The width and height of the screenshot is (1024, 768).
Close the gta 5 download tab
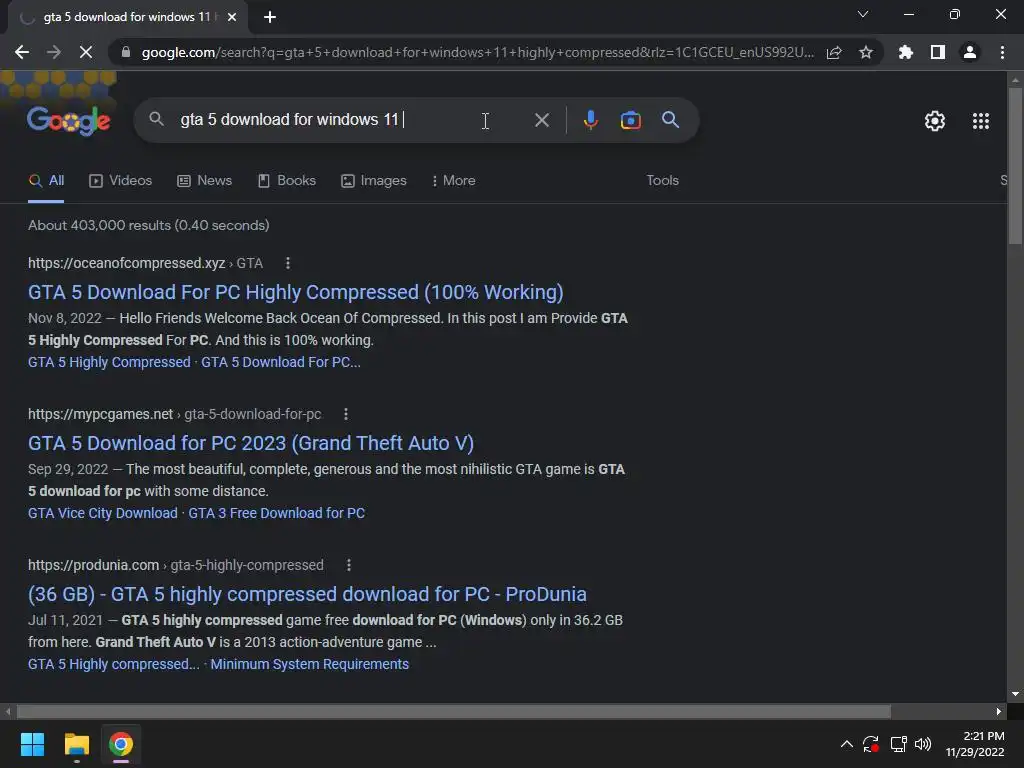click(232, 17)
